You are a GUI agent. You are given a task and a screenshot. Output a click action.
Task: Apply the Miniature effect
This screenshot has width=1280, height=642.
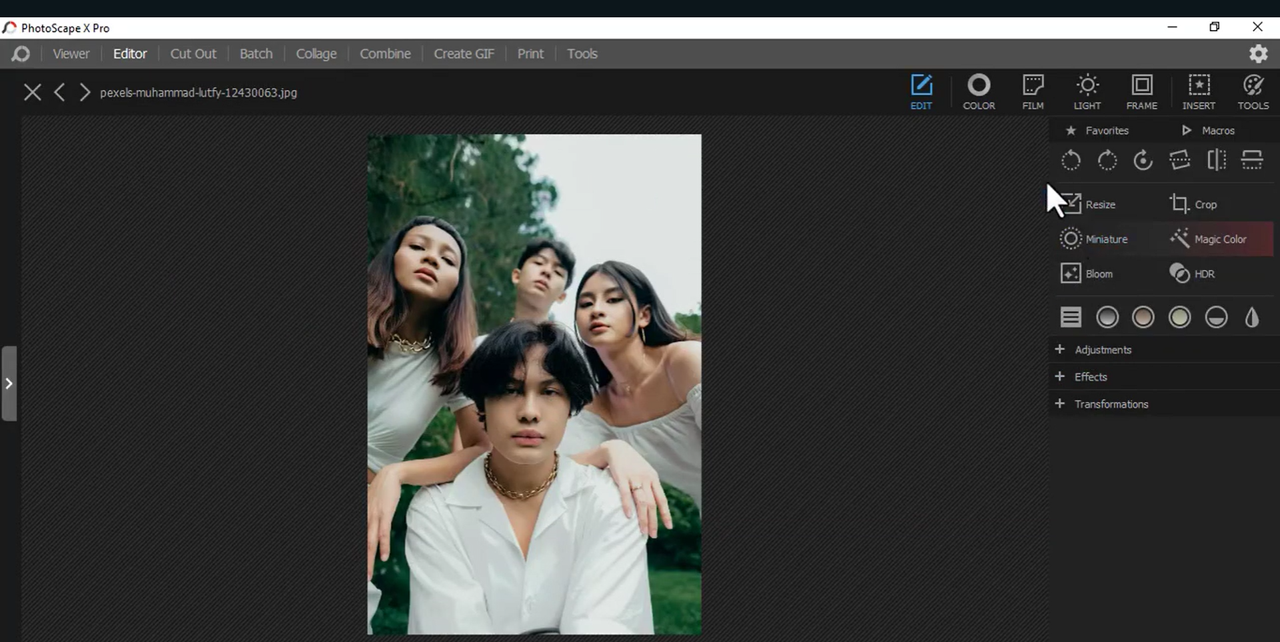pyautogui.click(x=1094, y=239)
